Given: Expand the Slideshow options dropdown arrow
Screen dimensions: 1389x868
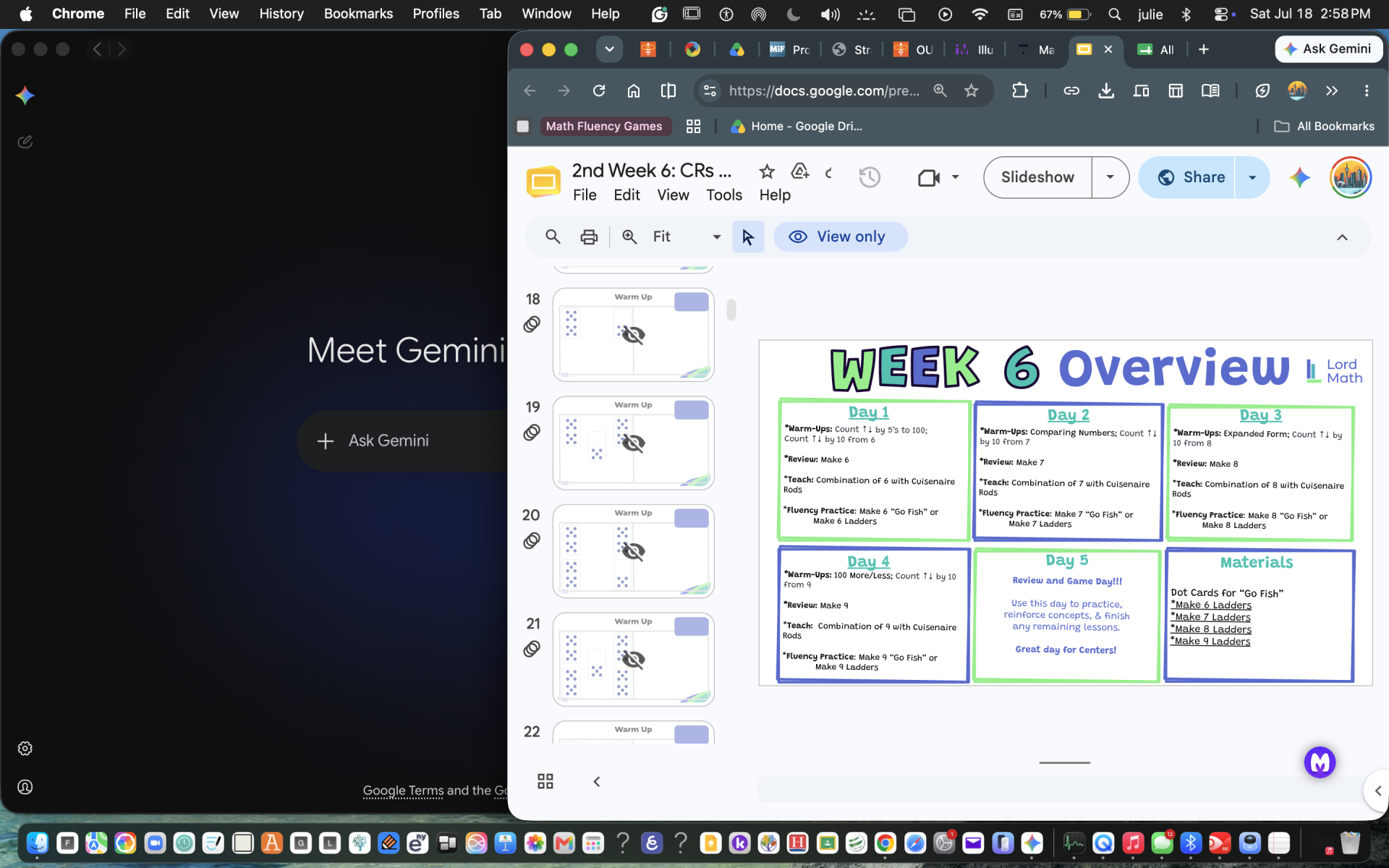Looking at the screenshot, I should point(1110,177).
